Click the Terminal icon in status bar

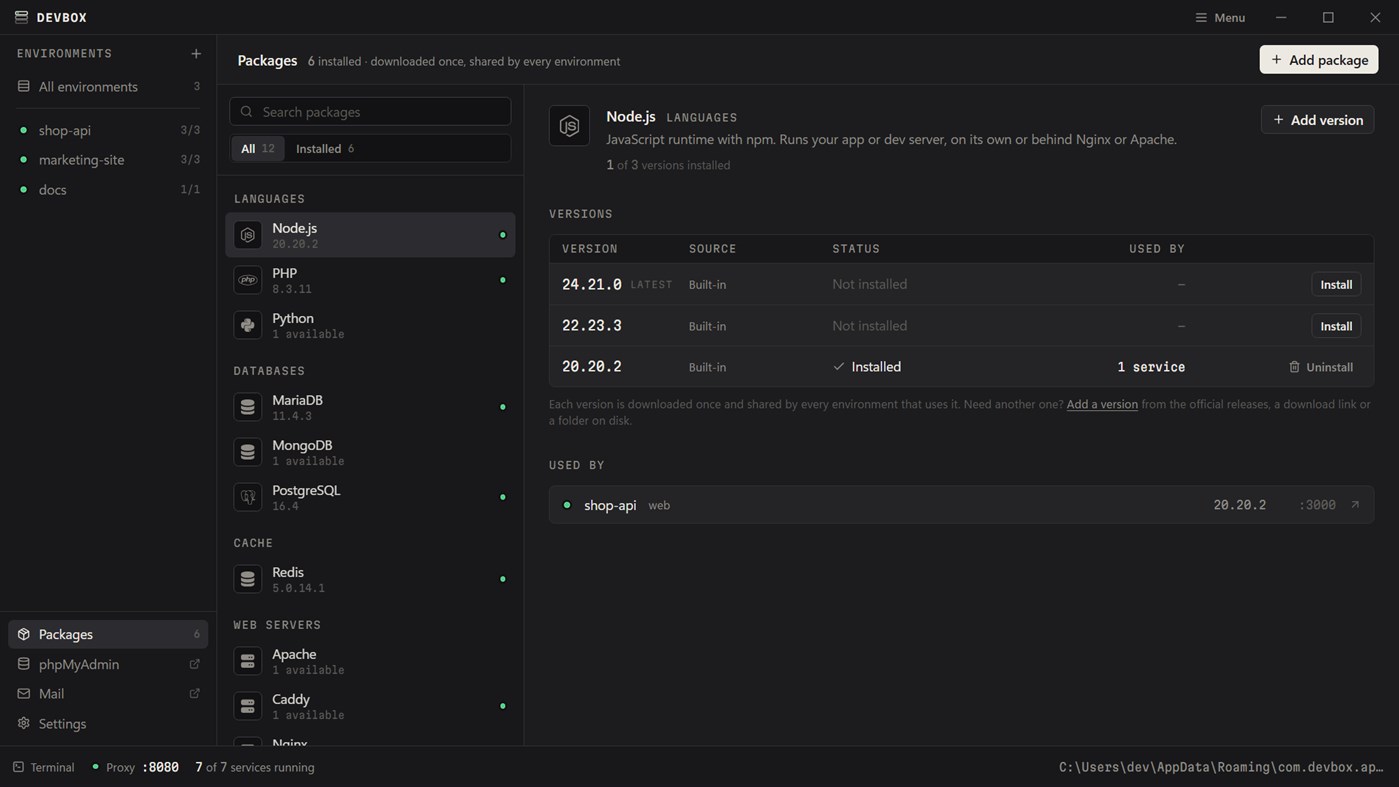tap(18, 767)
